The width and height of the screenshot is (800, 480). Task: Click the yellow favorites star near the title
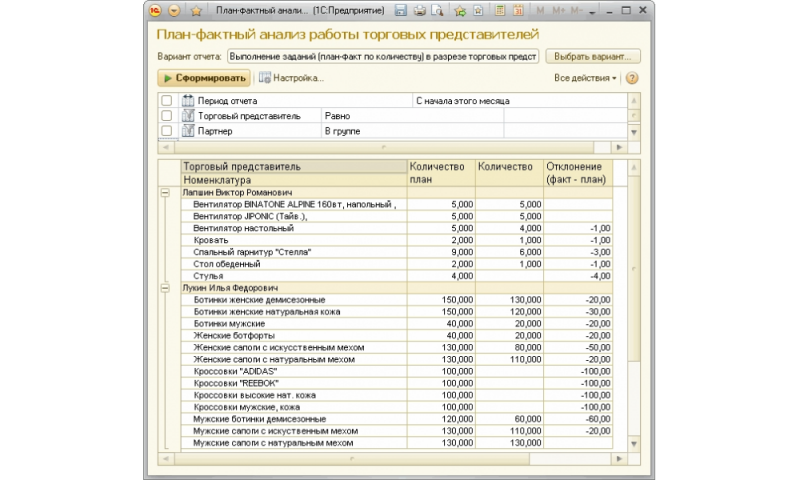(196, 11)
